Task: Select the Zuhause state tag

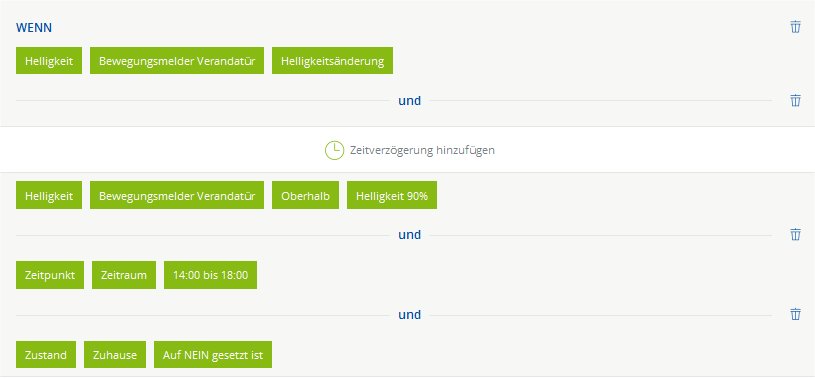Action: click(x=115, y=355)
